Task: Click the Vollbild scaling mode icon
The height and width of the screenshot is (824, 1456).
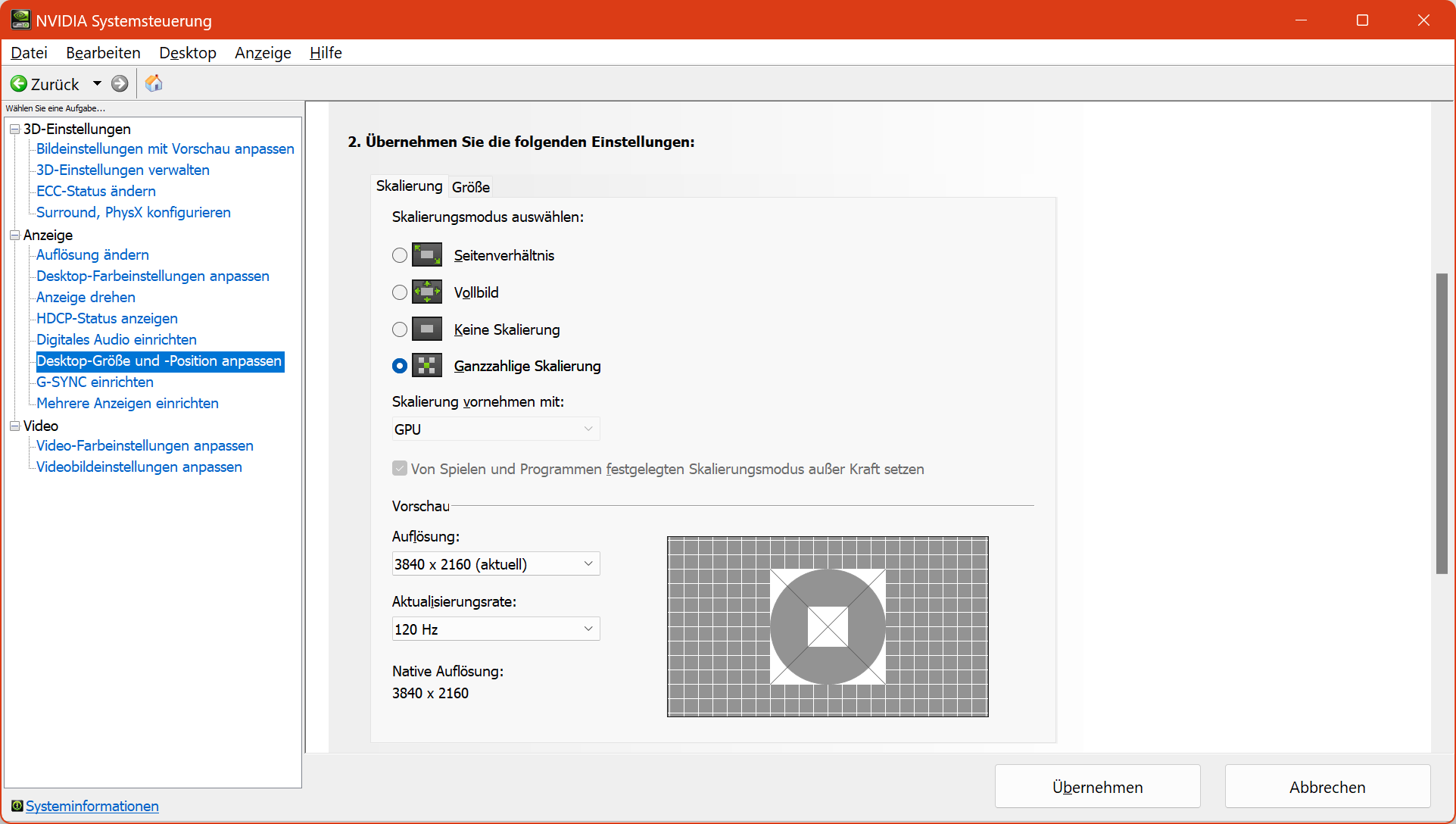Action: (427, 292)
